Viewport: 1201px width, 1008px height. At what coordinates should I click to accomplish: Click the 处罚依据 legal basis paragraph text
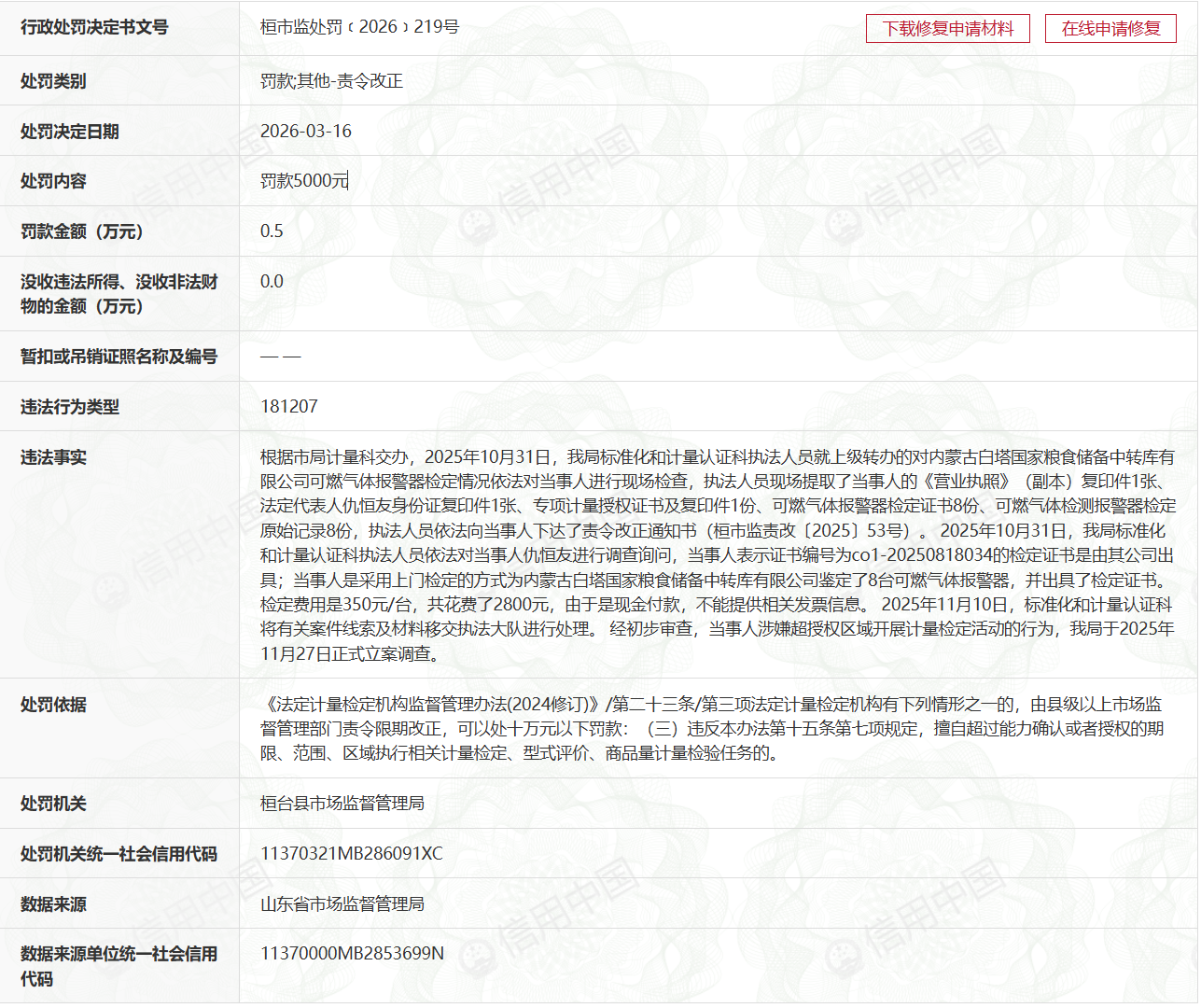711,729
